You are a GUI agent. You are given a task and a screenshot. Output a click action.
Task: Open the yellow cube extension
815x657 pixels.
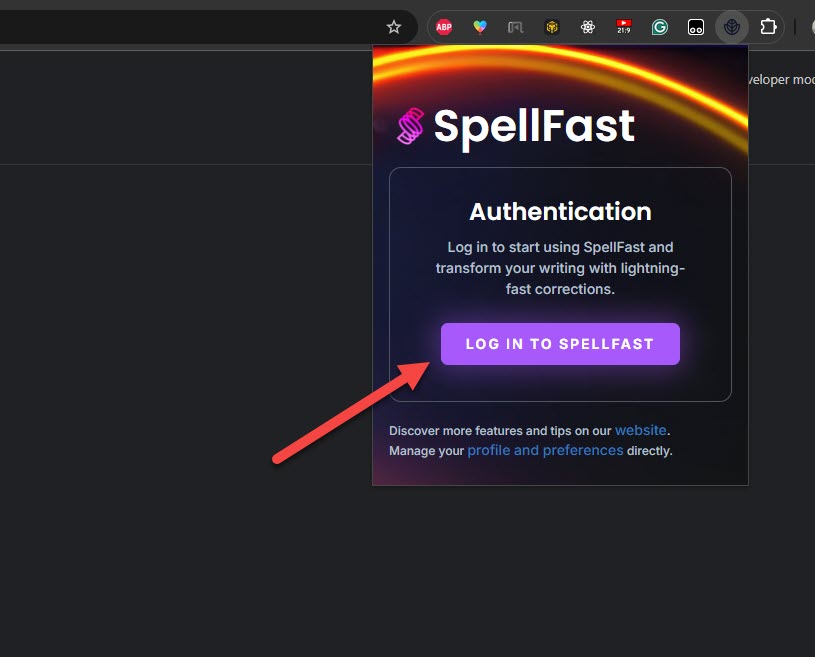click(x=551, y=27)
